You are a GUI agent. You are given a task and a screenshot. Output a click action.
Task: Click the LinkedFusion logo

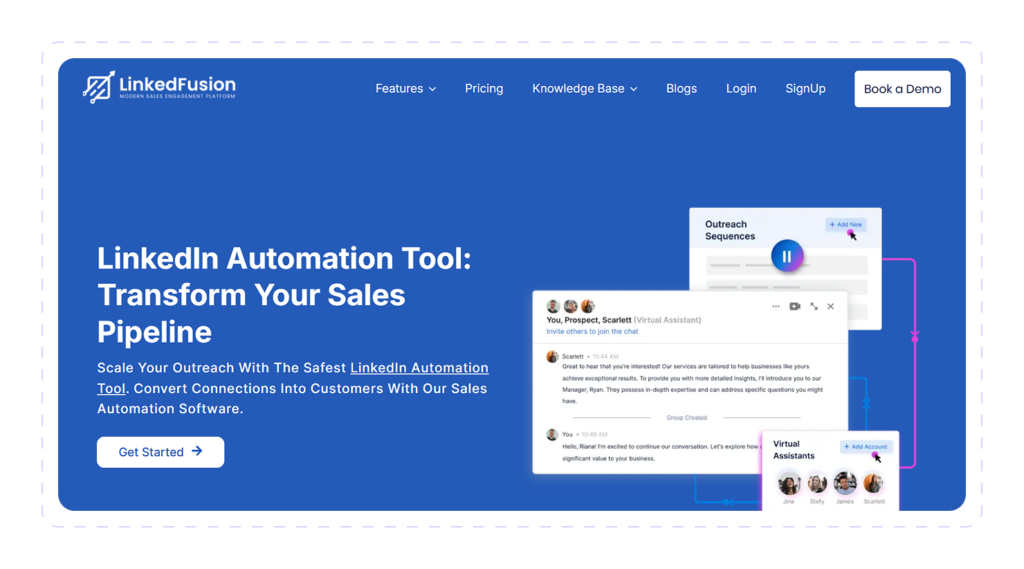159,87
